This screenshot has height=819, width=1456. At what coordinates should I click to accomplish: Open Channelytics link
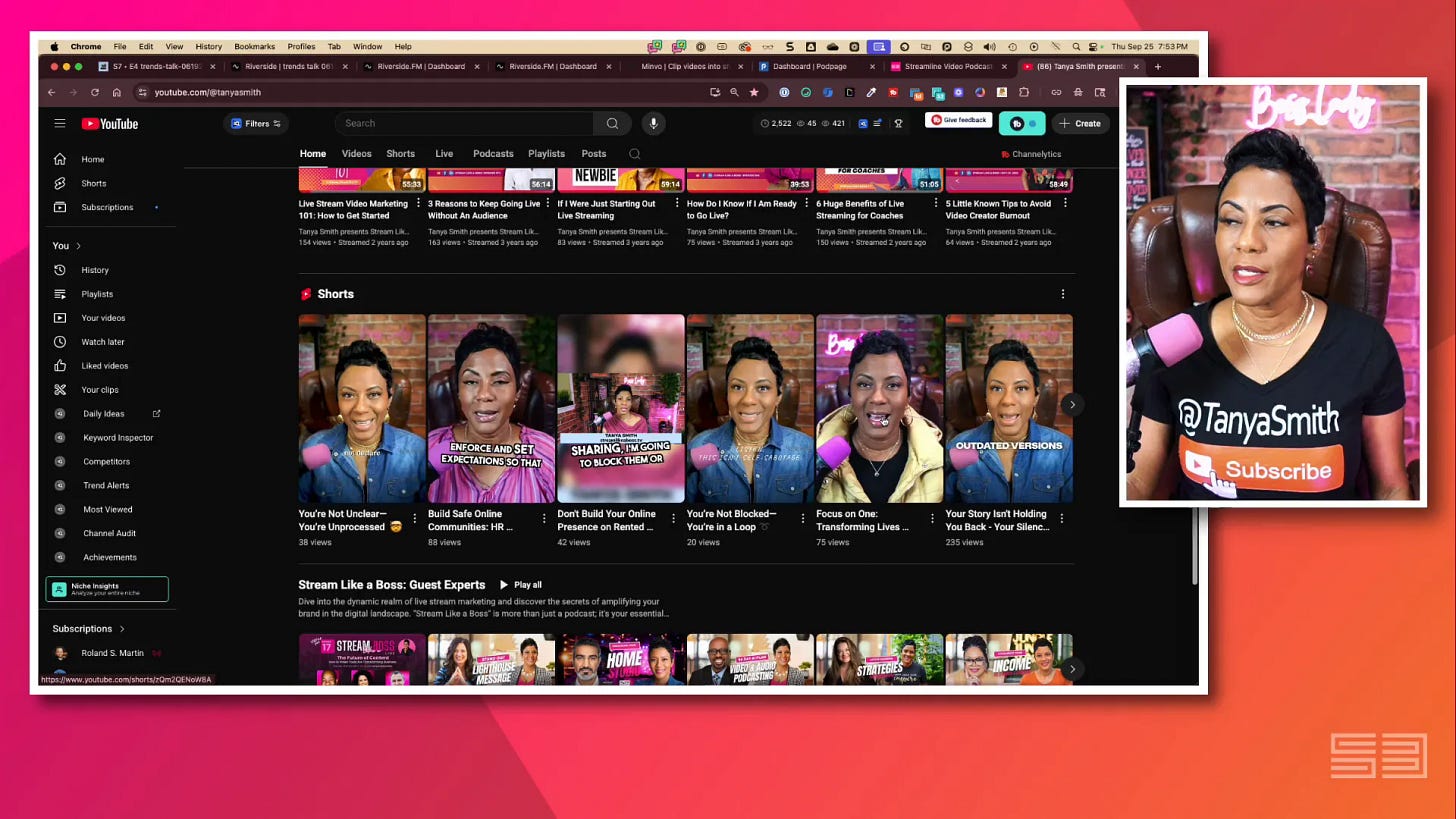coord(1031,154)
